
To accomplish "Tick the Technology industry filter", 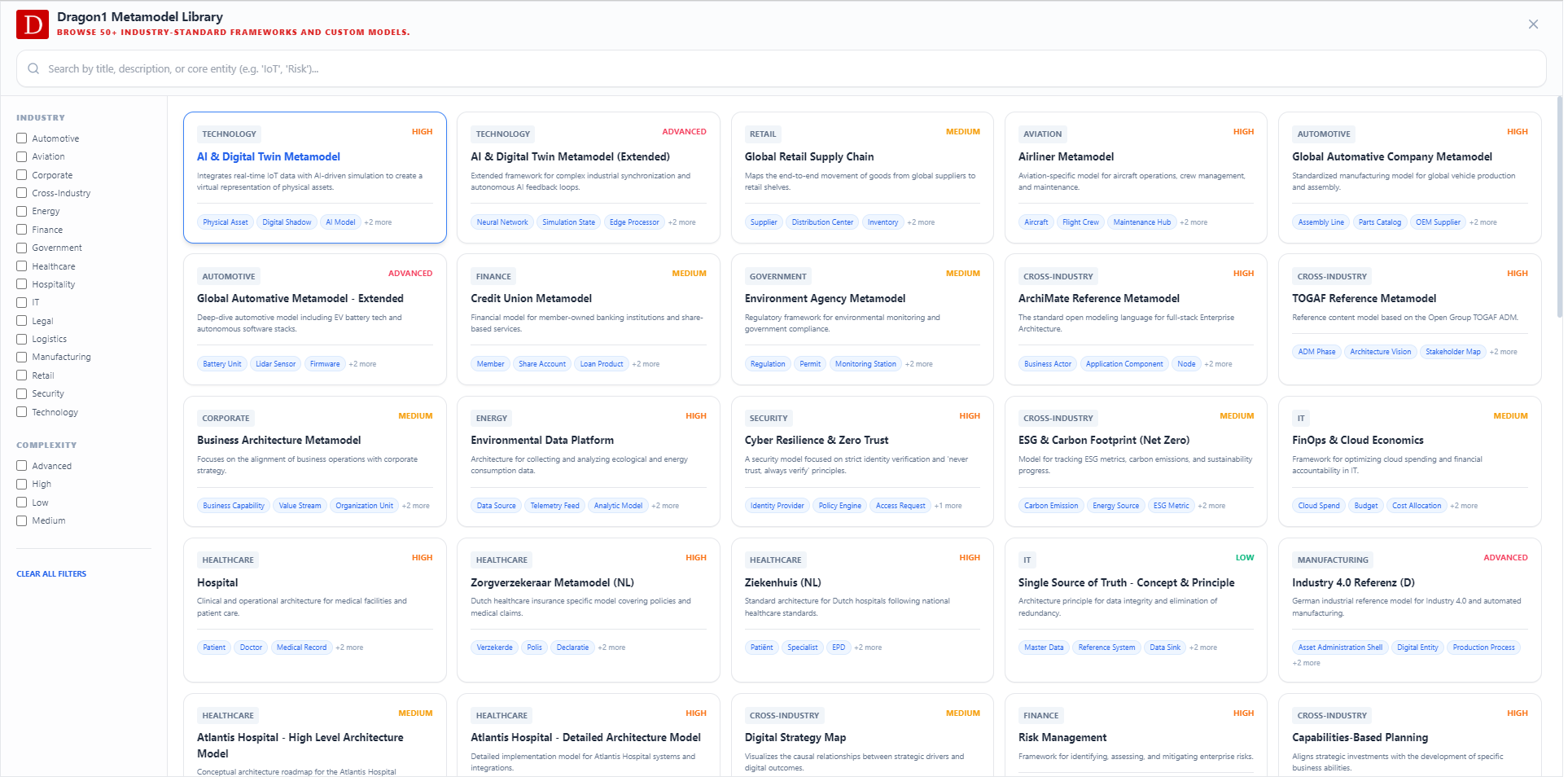I will click(x=22, y=412).
